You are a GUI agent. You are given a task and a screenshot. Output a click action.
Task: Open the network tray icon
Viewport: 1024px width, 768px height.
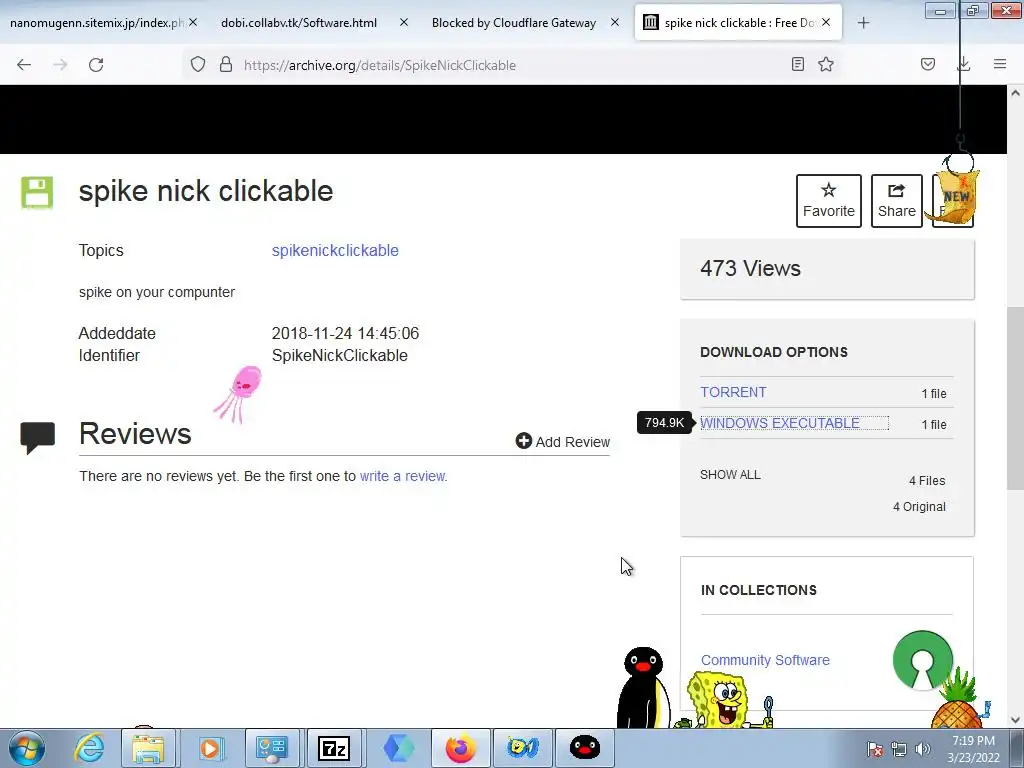tap(899, 749)
